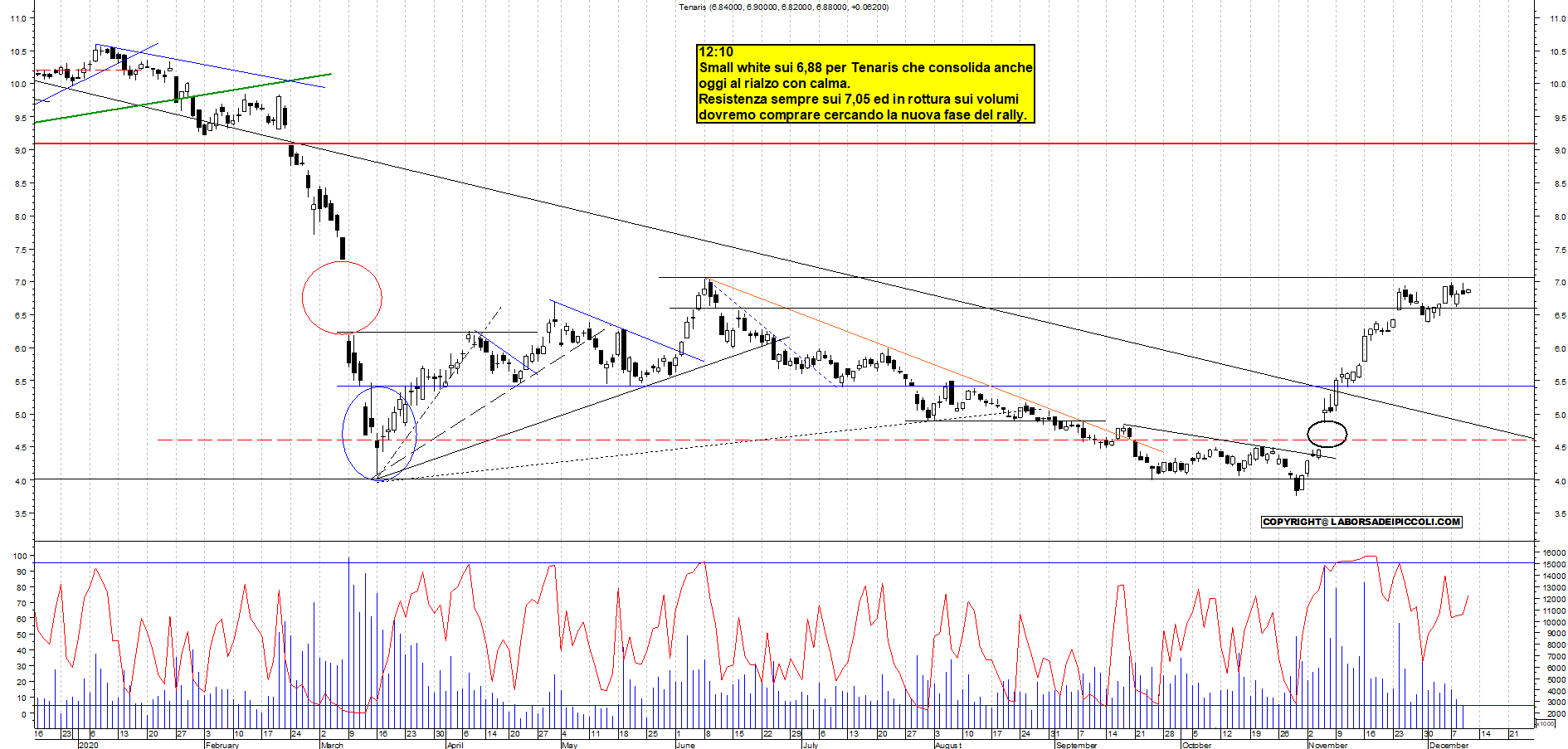The width and height of the screenshot is (1568, 749).
Task: Select the 'March' month label
Action: pos(332,745)
